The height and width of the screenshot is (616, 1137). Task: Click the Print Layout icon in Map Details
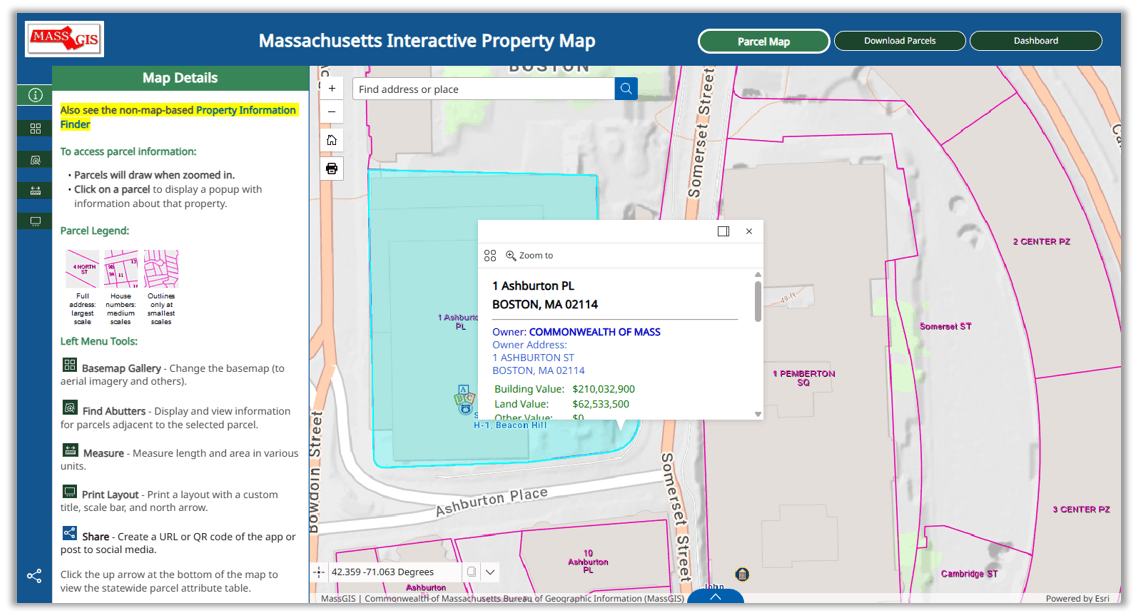click(x=70, y=491)
